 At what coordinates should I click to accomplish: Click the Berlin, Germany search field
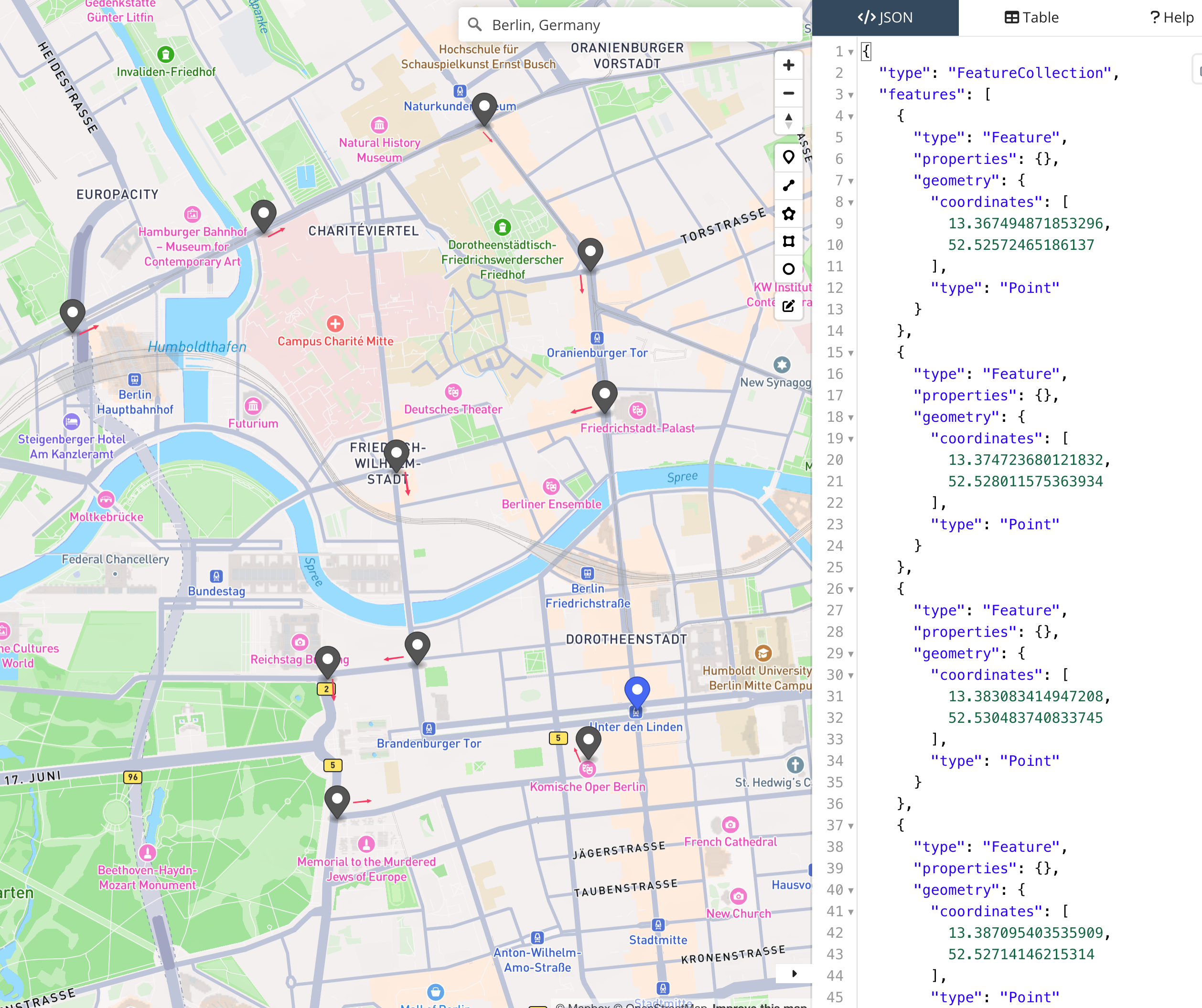pos(630,25)
